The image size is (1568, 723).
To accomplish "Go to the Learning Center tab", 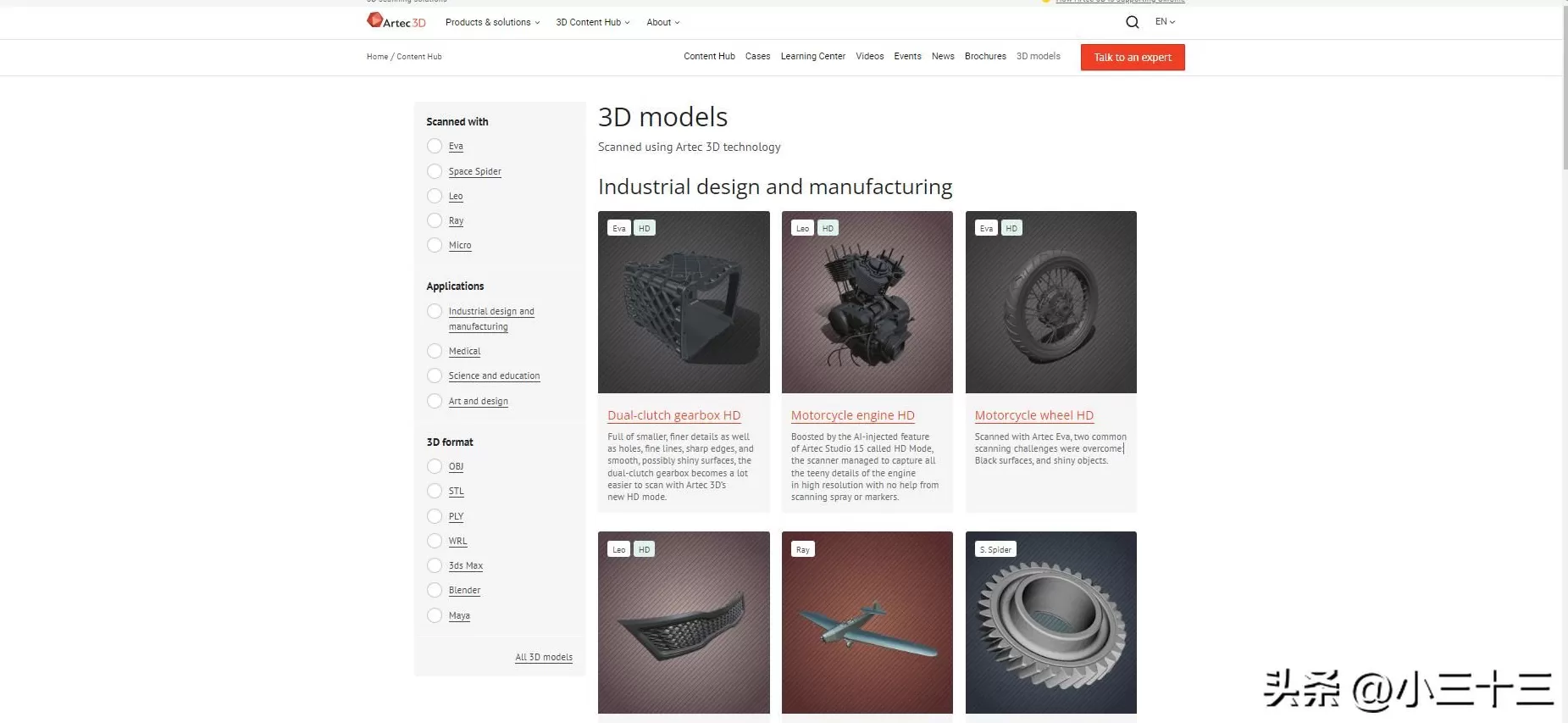I will tap(812, 56).
